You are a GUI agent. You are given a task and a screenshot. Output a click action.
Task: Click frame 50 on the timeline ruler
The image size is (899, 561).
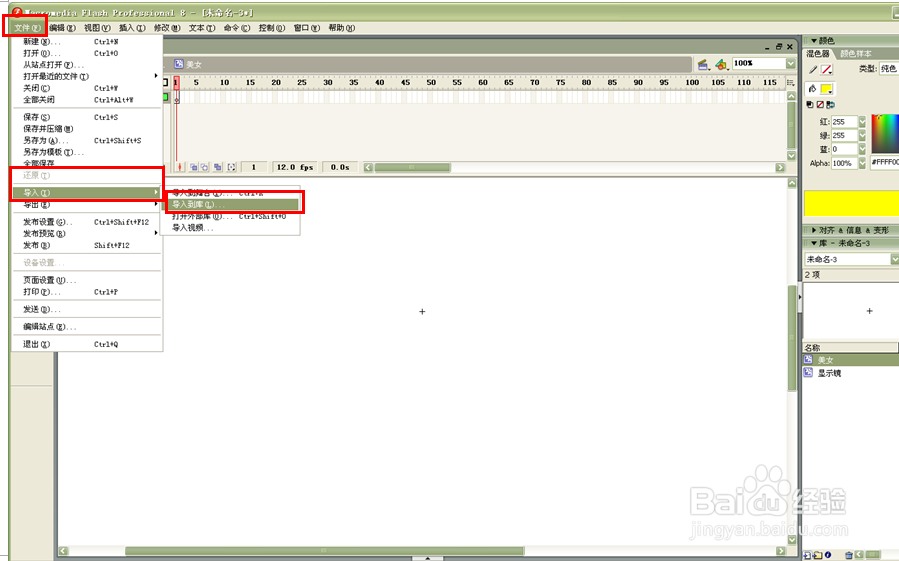431,83
